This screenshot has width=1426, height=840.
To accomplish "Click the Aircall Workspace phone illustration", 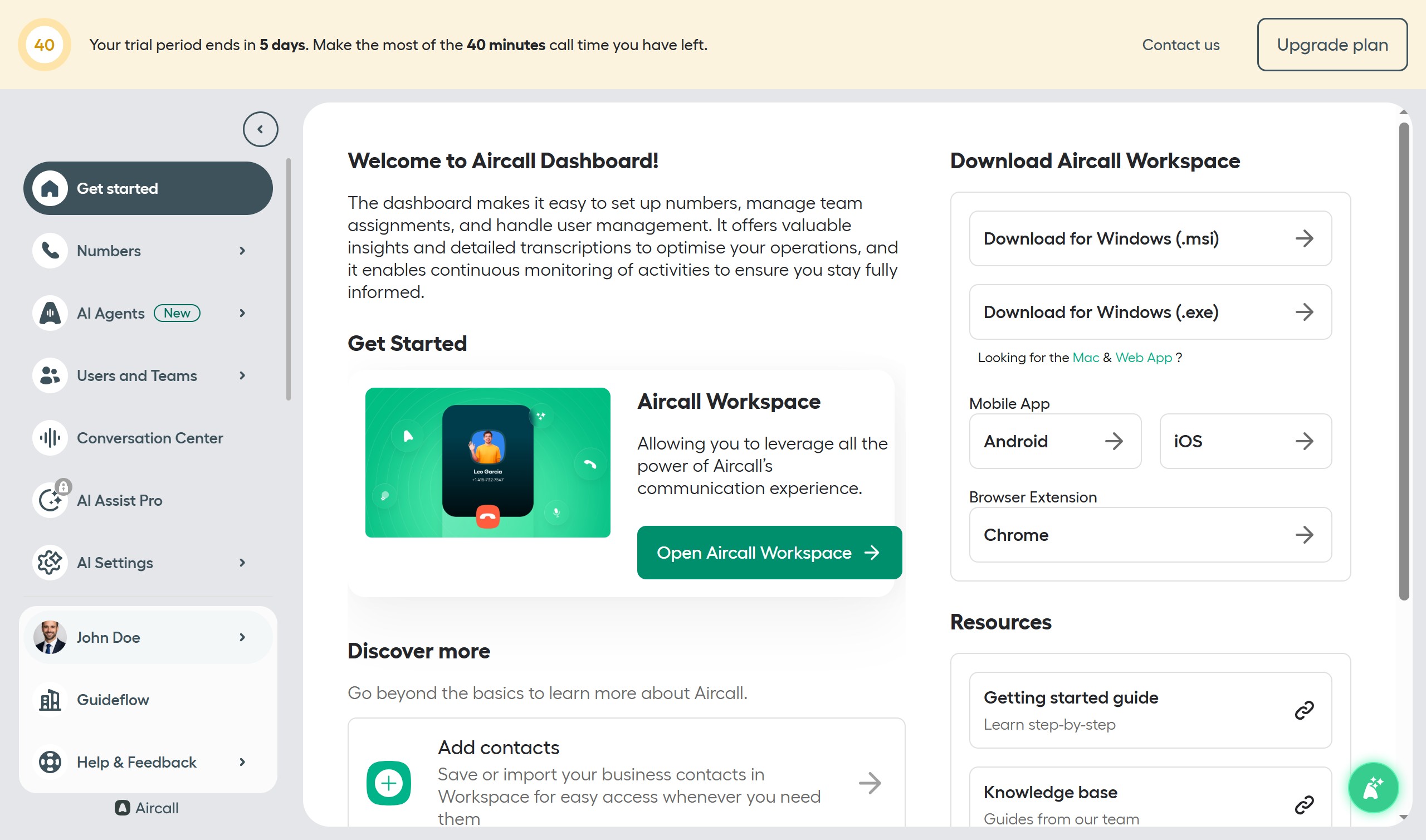I will click(x=487, y=462).
